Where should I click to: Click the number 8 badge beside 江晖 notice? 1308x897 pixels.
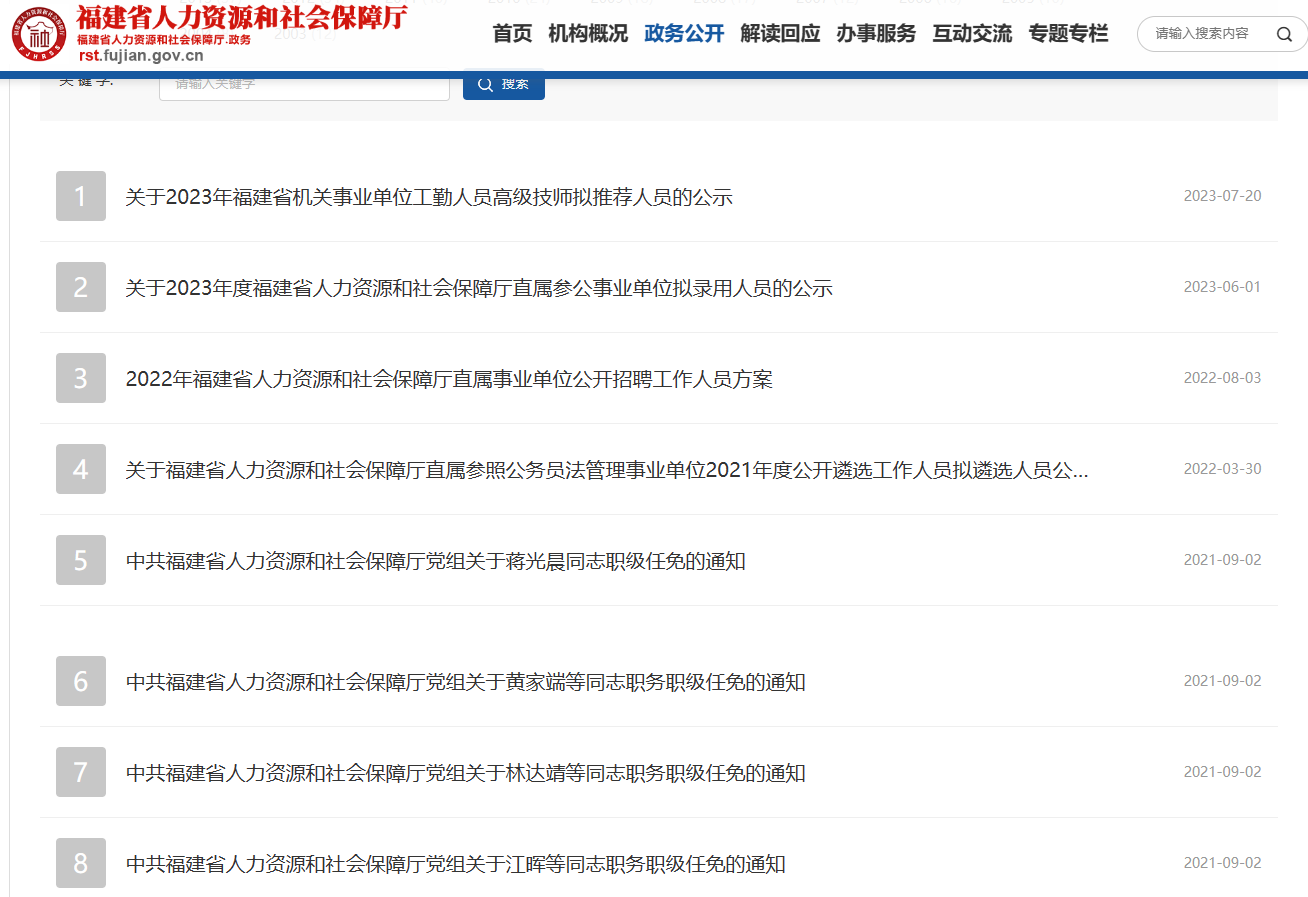[81, 864]
